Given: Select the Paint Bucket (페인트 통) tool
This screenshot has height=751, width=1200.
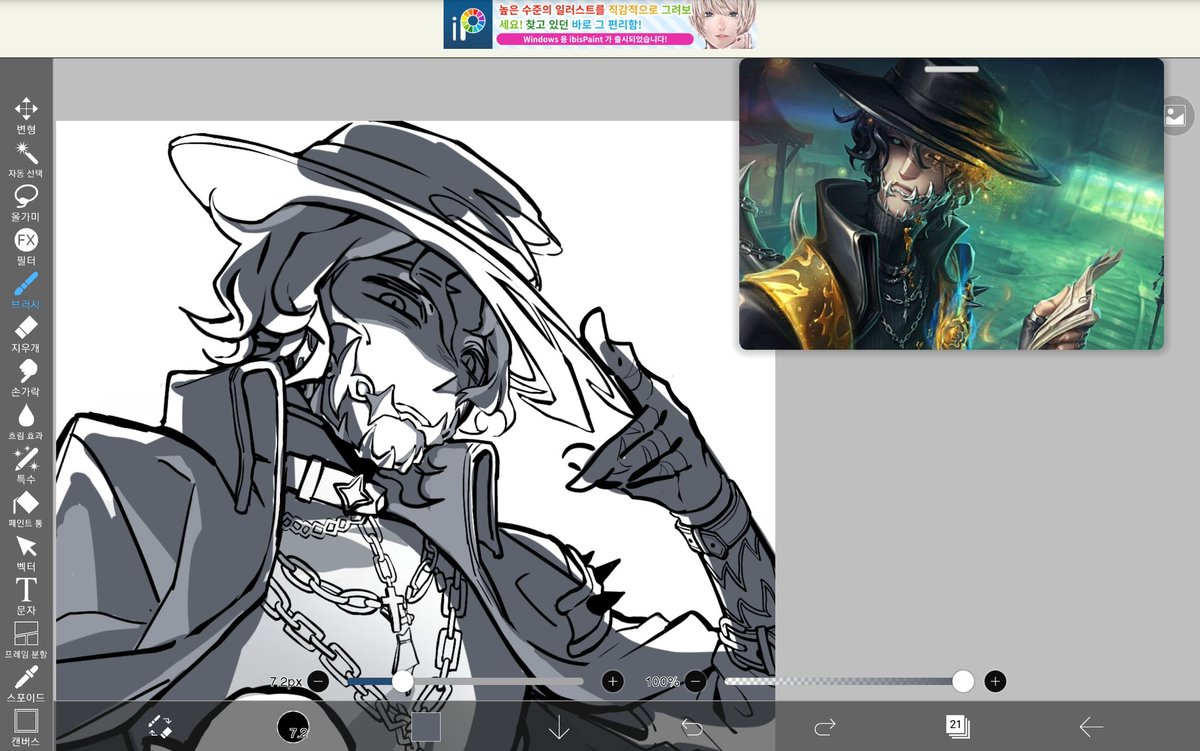Looking at the screenshot, I should pyautogui.click(x=26, y=509).
